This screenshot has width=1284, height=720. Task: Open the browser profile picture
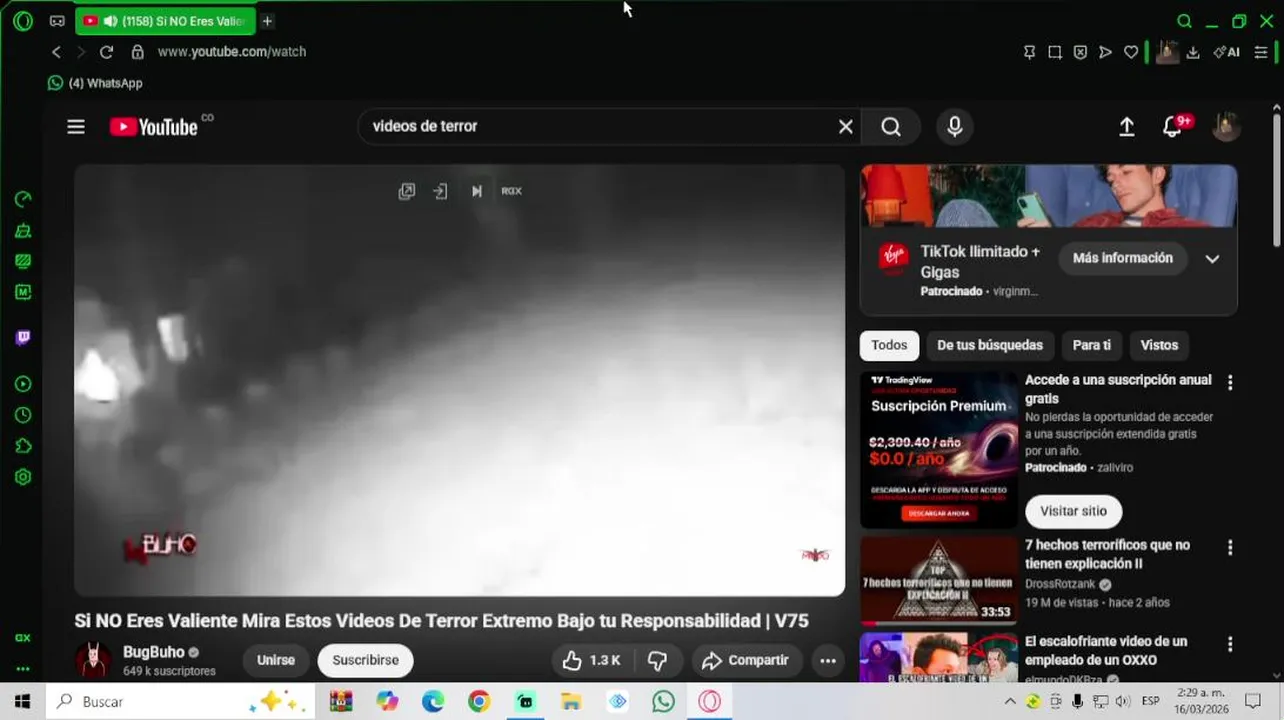(1167, 52)
